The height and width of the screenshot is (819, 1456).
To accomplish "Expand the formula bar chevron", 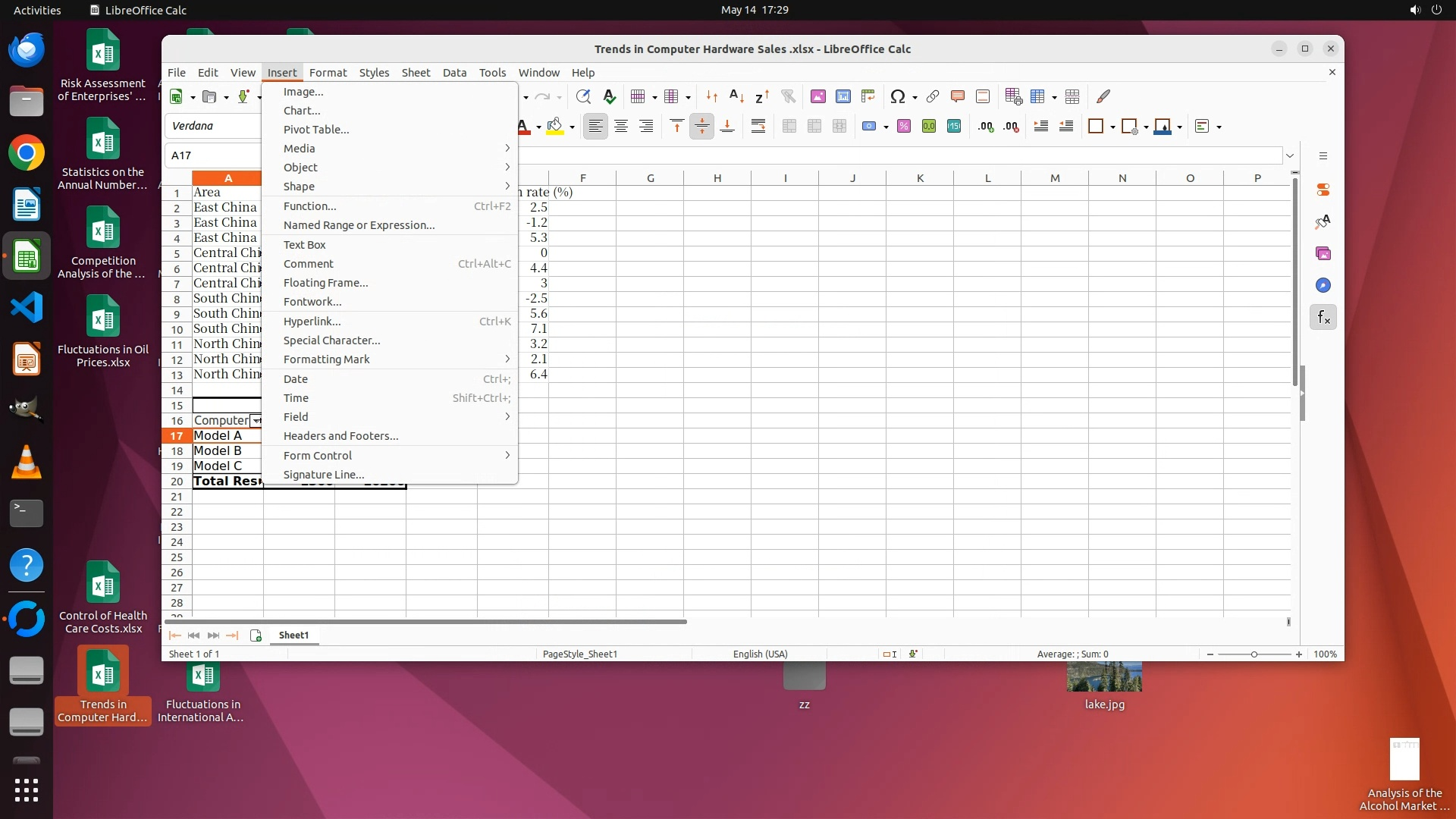I will click(1289, 155).
